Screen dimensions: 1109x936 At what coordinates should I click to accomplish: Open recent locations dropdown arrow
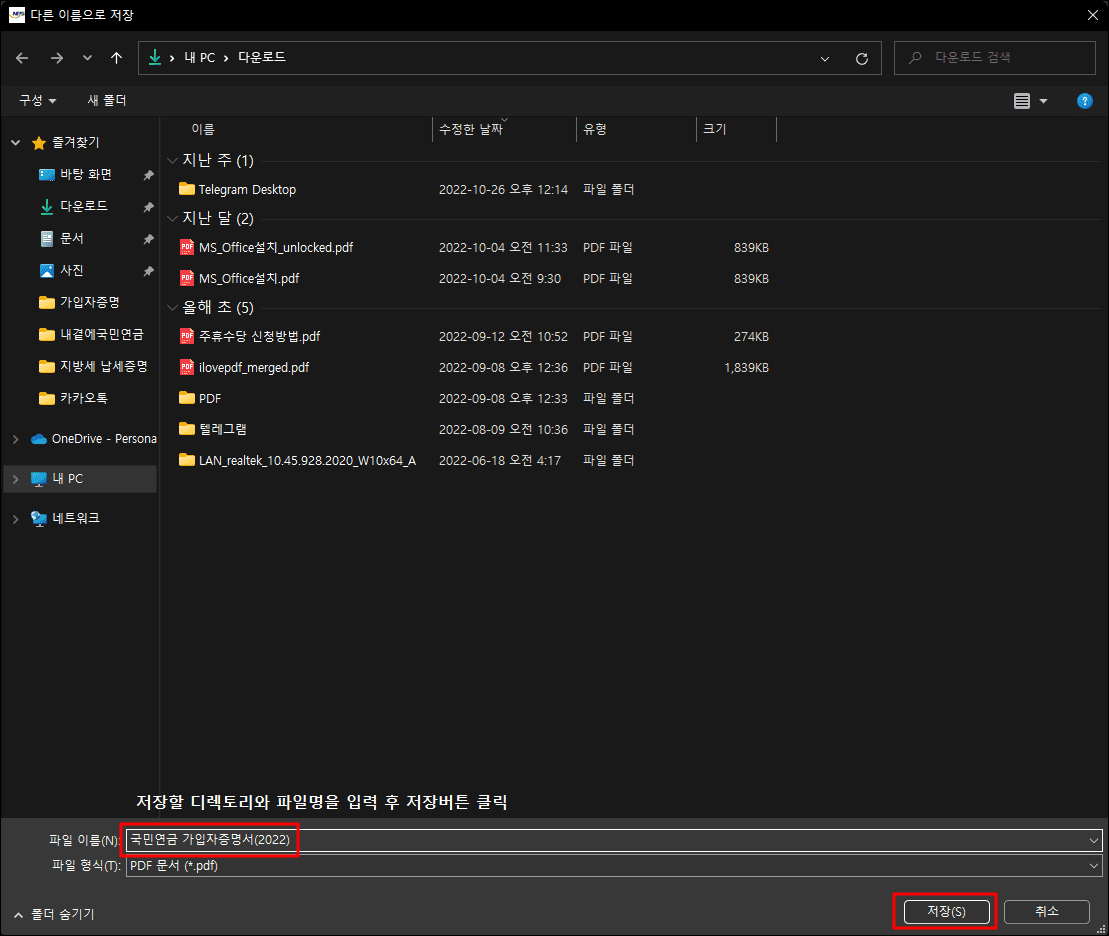pyautogui.click(x=87, y=58)
